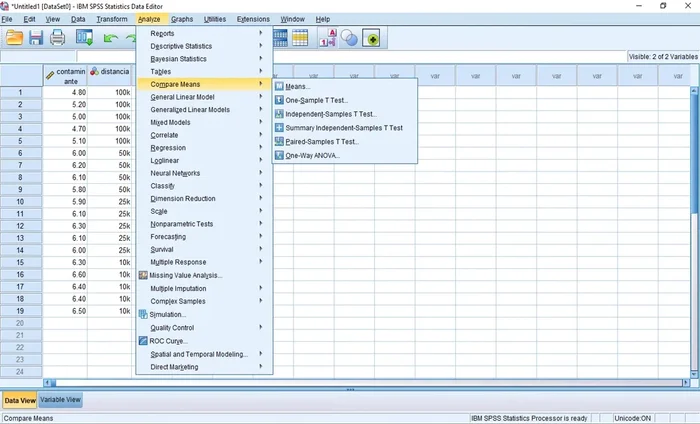
Task: Open Paired-Samples T Test dialog
Action: [321, 142]
